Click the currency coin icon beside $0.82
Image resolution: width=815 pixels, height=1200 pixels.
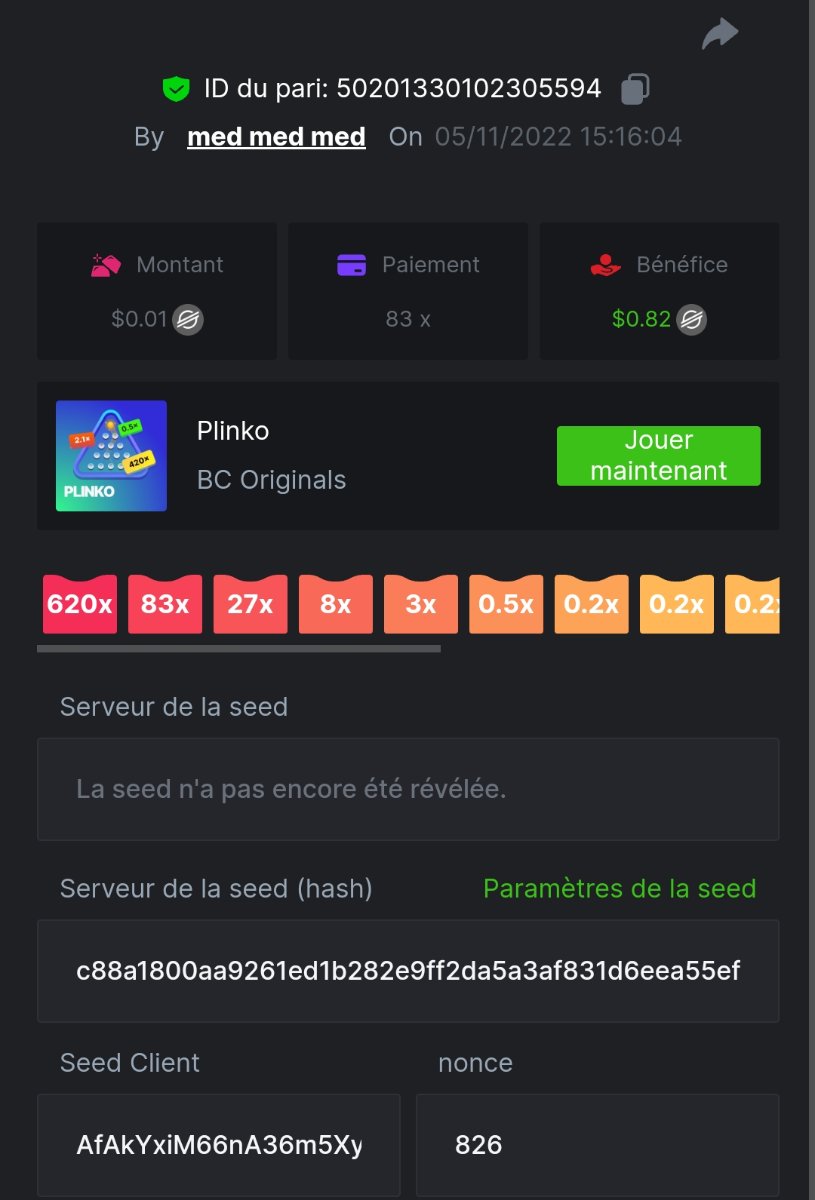(692, 320)
